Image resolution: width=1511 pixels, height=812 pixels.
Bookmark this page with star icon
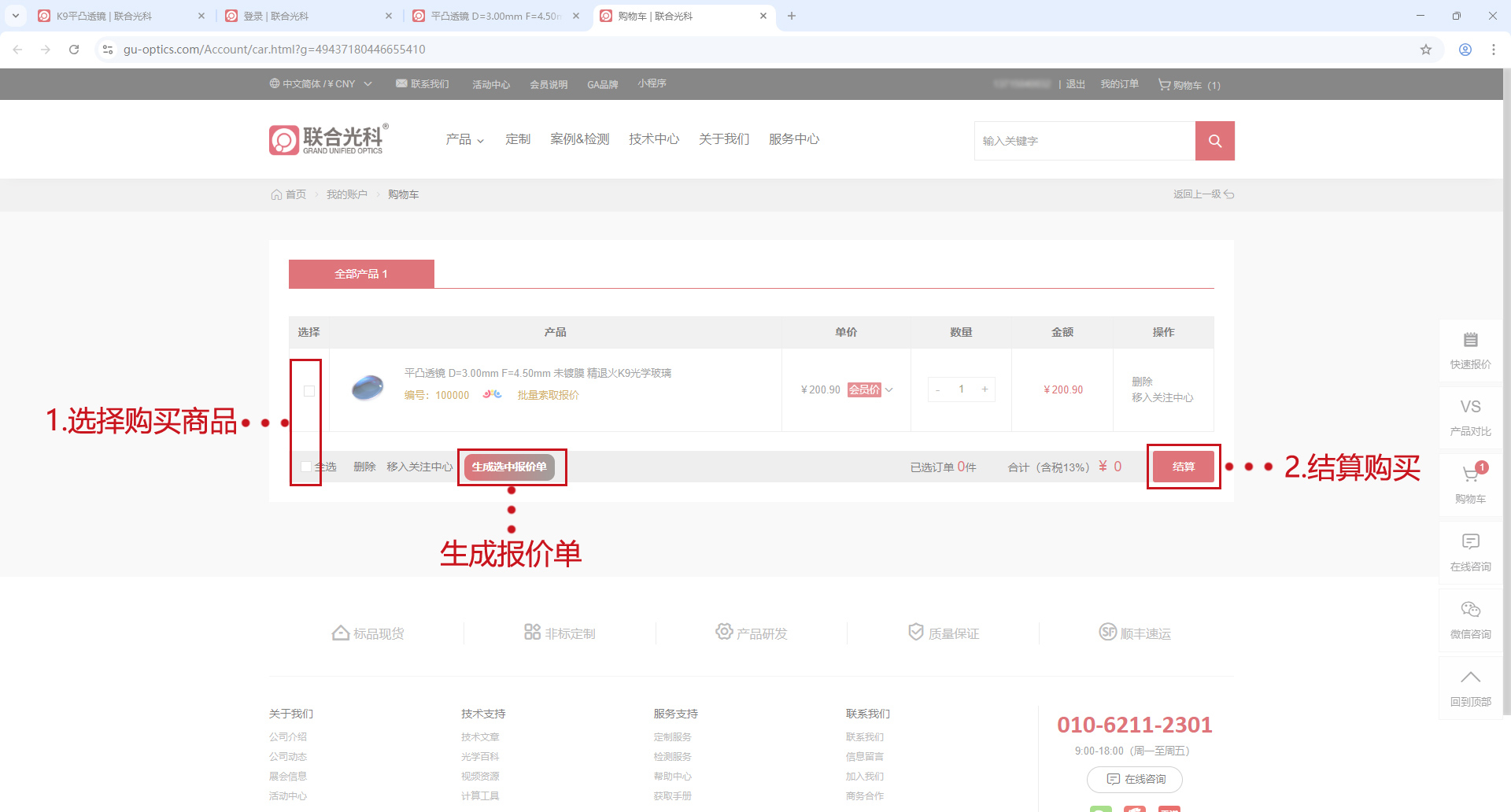(x=1425, y=50)
